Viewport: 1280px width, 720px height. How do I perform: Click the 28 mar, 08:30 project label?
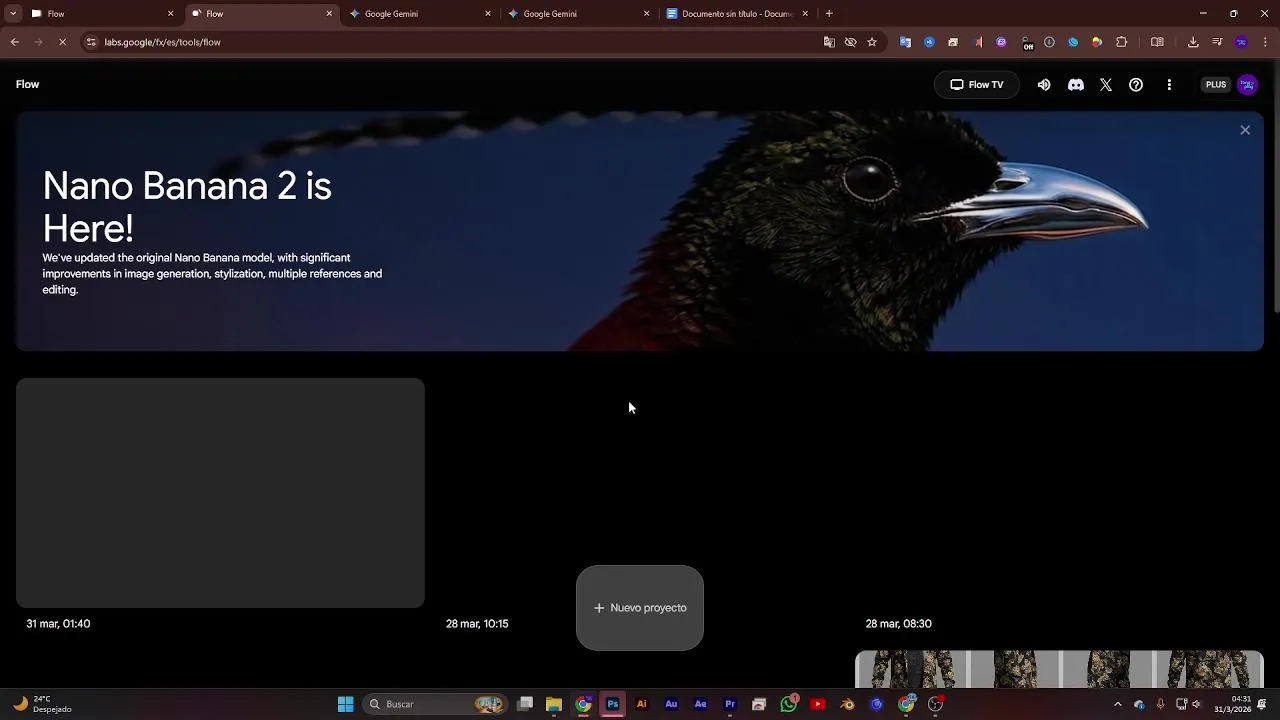click(898, 624)
